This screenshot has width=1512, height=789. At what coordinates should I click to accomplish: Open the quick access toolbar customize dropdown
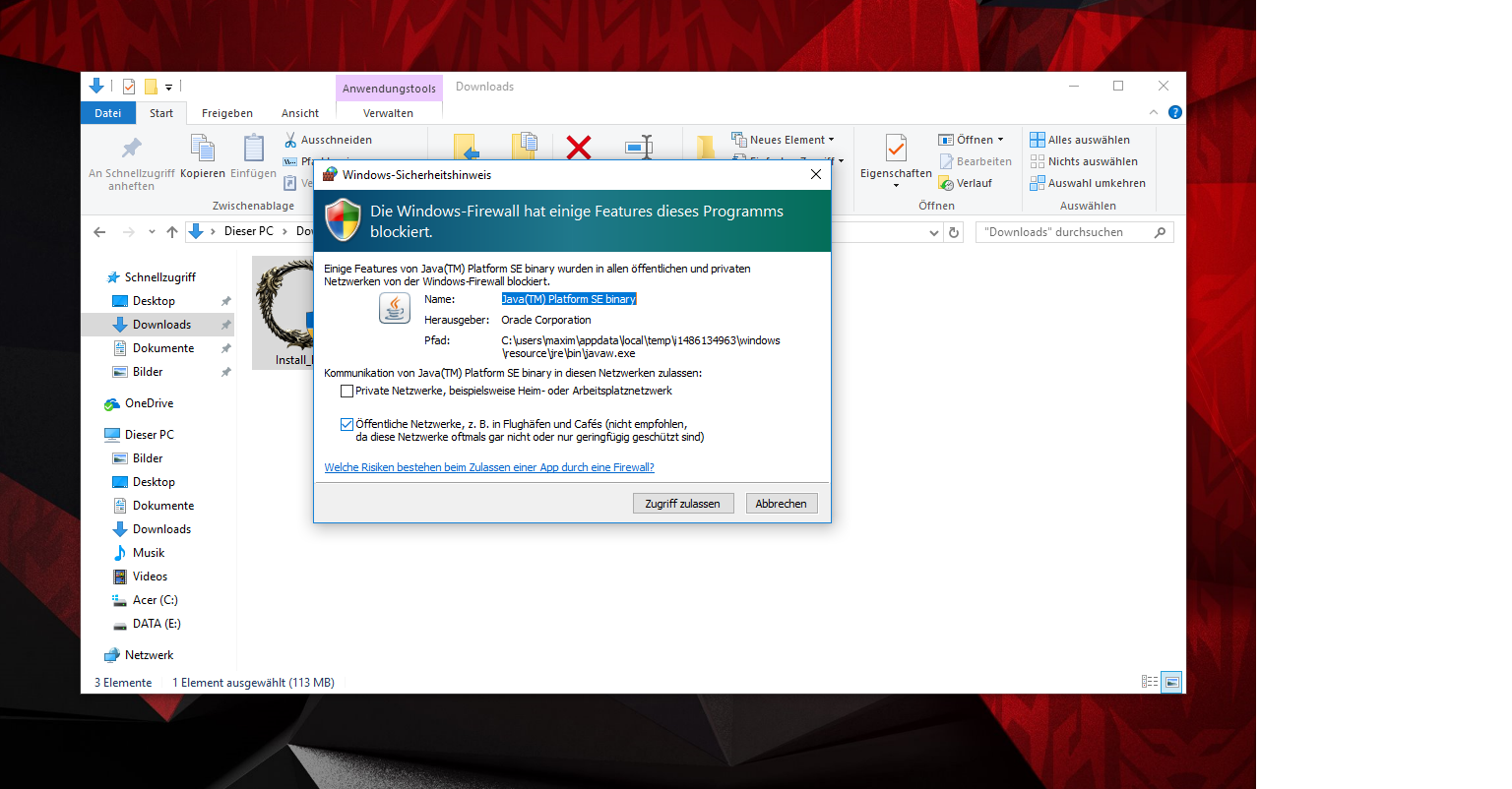(168, 88)
